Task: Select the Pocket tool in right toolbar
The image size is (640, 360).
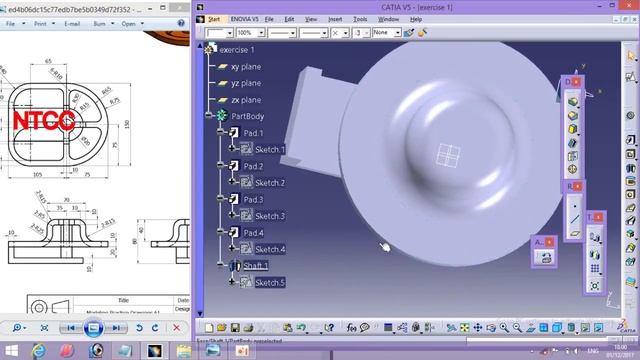Action: 630,154
